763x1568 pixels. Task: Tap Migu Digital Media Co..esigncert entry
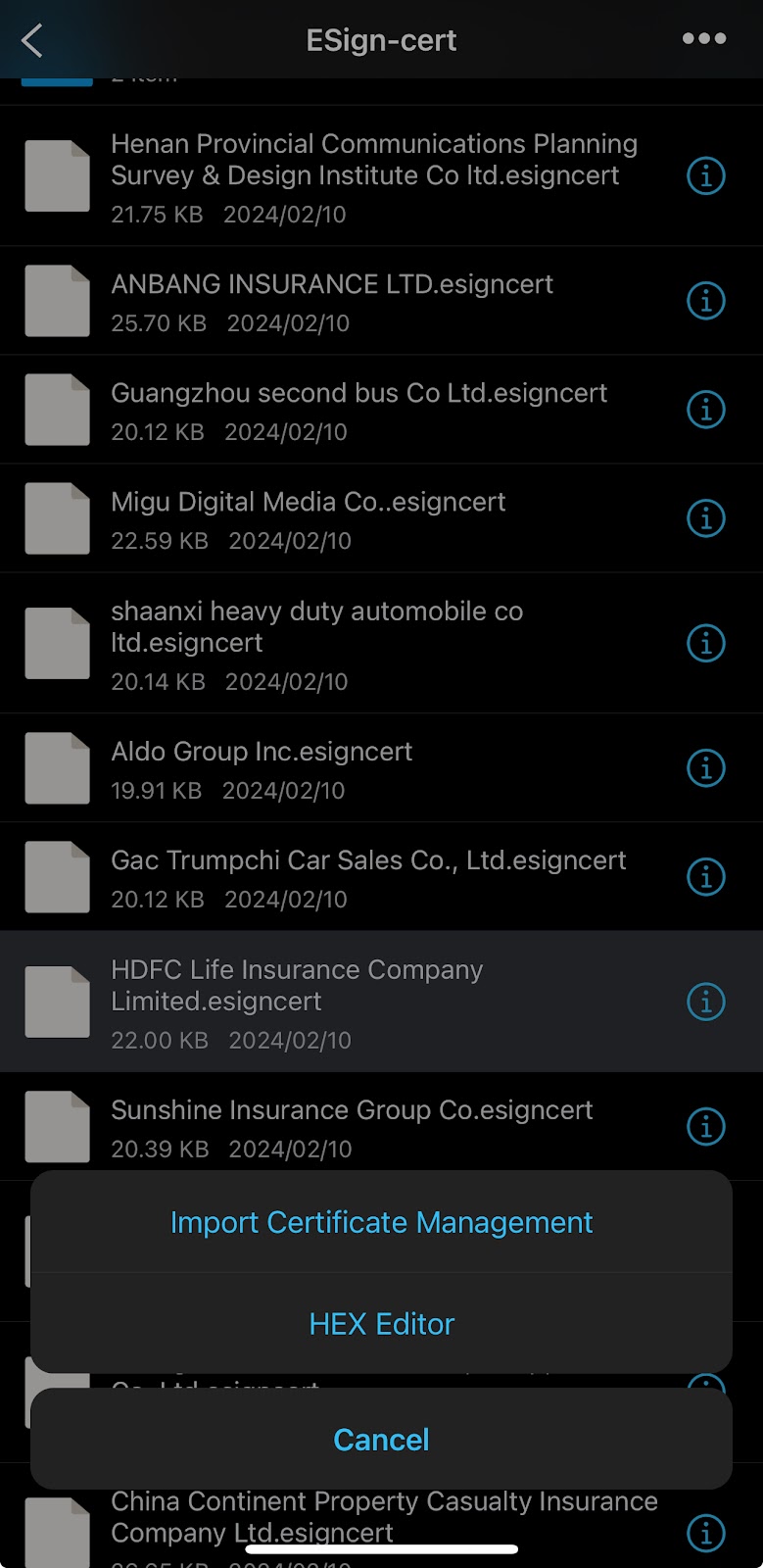(309, 503)
